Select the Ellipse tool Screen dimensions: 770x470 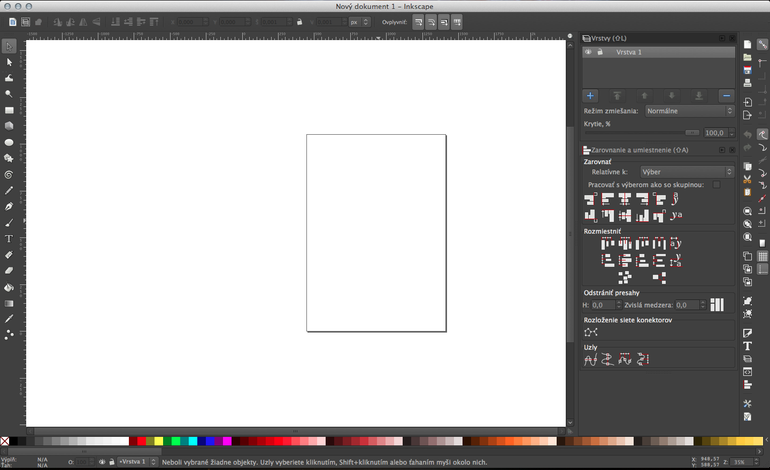[9, 142]
